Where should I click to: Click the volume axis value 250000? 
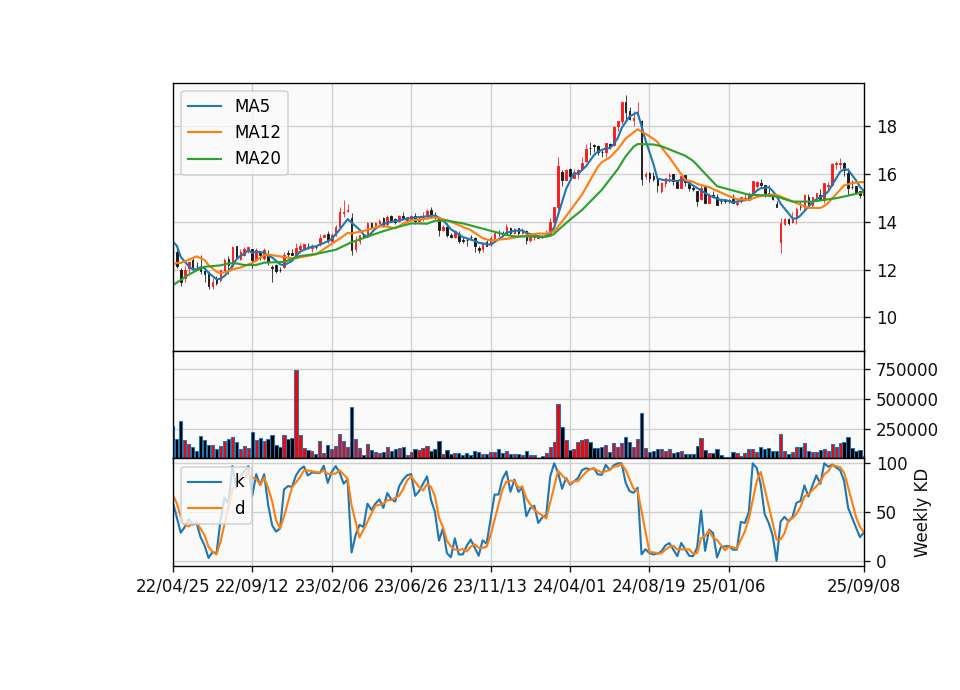907,430
